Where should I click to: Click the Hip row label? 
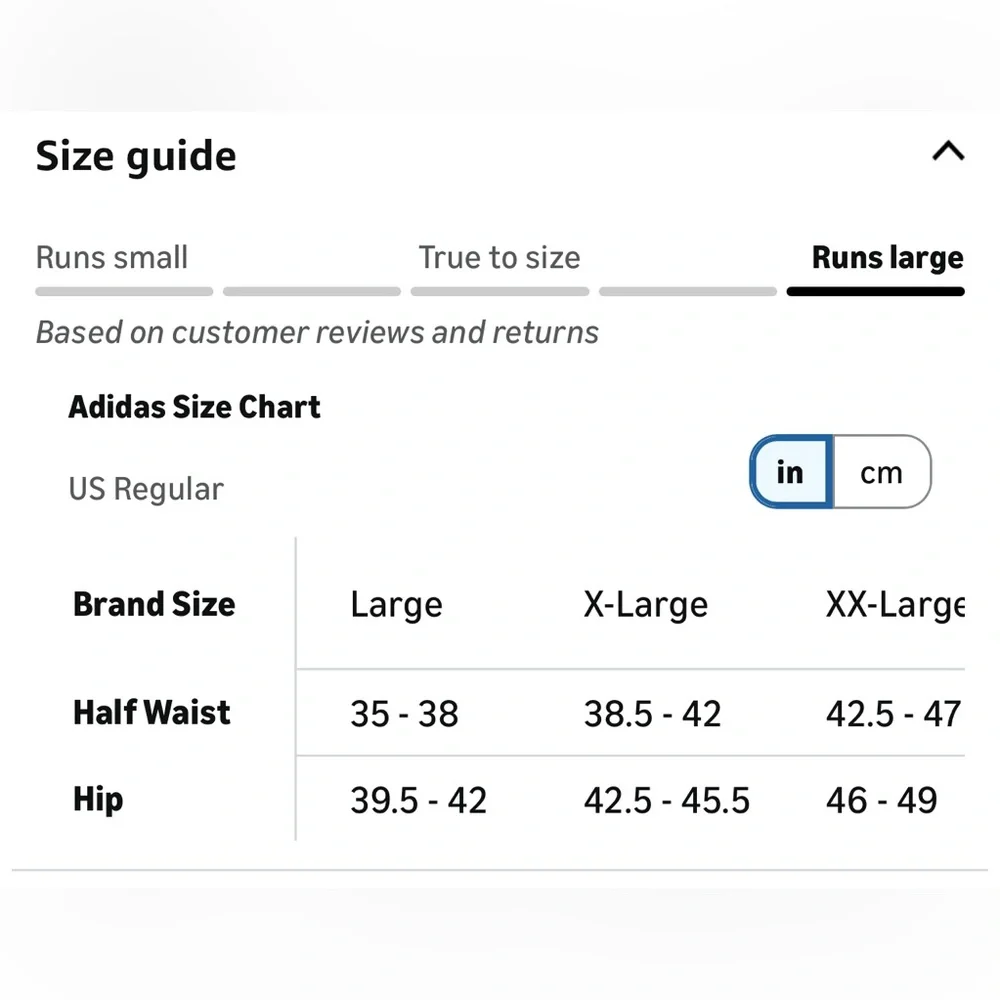(98, 799)
